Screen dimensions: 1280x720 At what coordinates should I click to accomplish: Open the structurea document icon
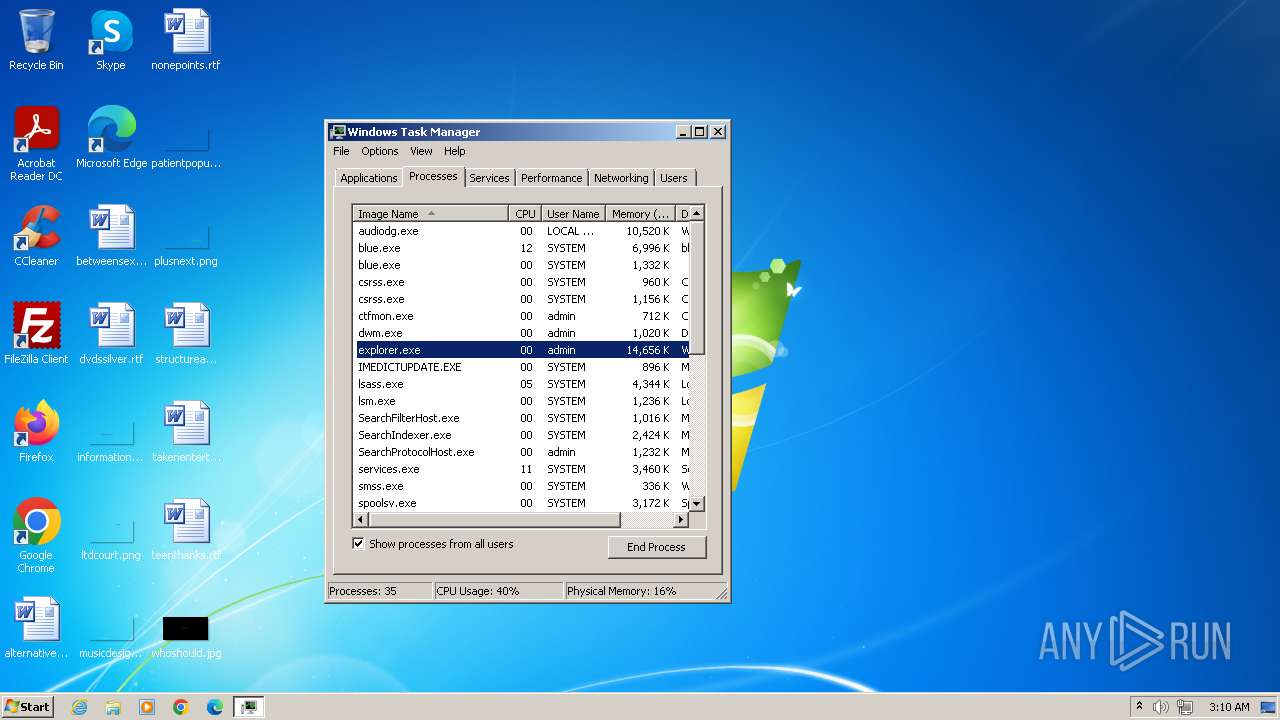pyautogui.click(x=186, y=334)
